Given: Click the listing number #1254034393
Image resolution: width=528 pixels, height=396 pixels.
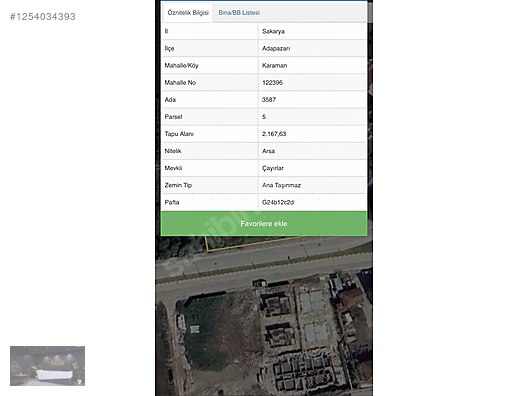Looking at the screenshot, I should [x=43, y=17].
